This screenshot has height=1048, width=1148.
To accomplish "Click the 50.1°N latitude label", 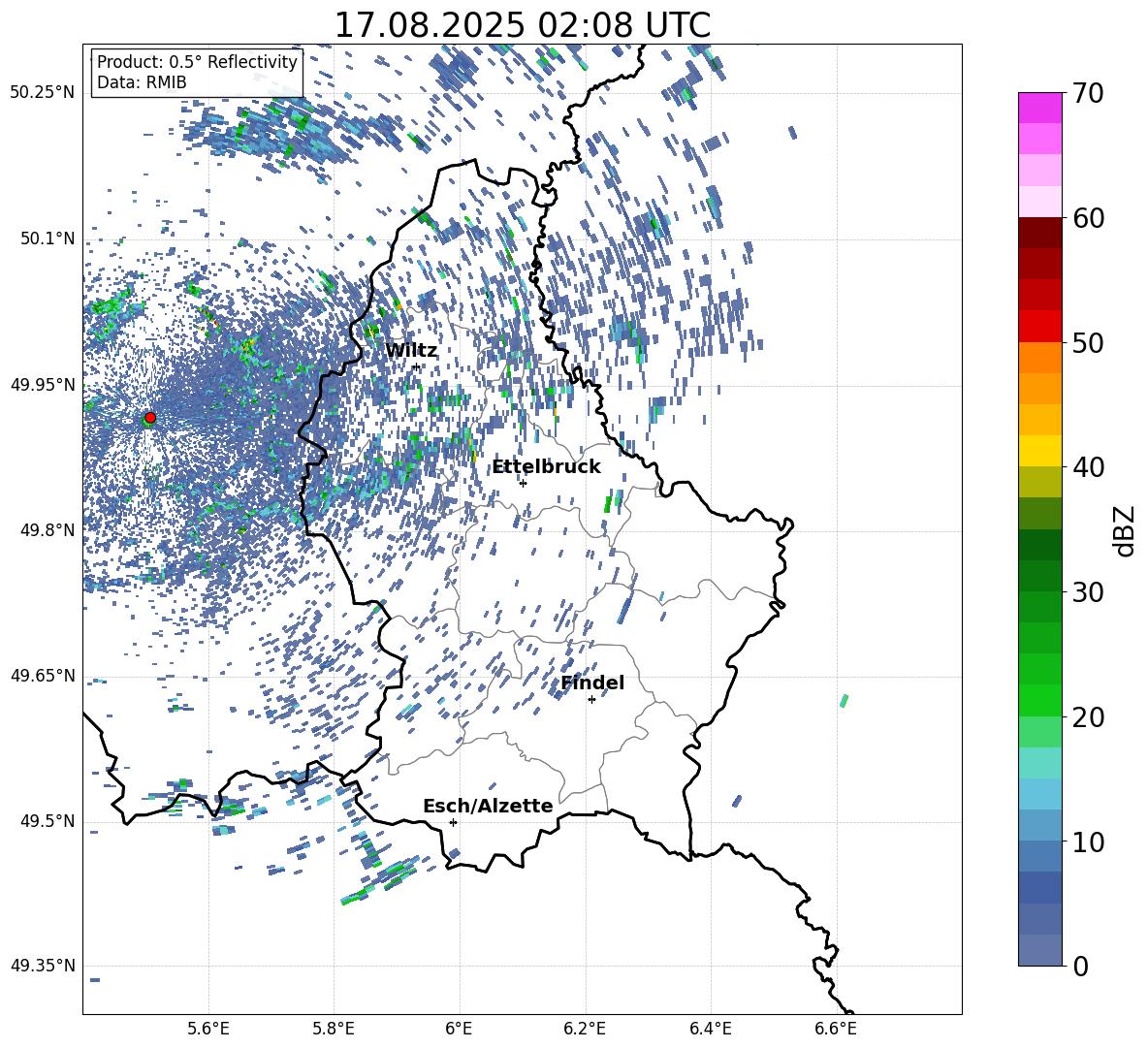I will click(48, 239).
